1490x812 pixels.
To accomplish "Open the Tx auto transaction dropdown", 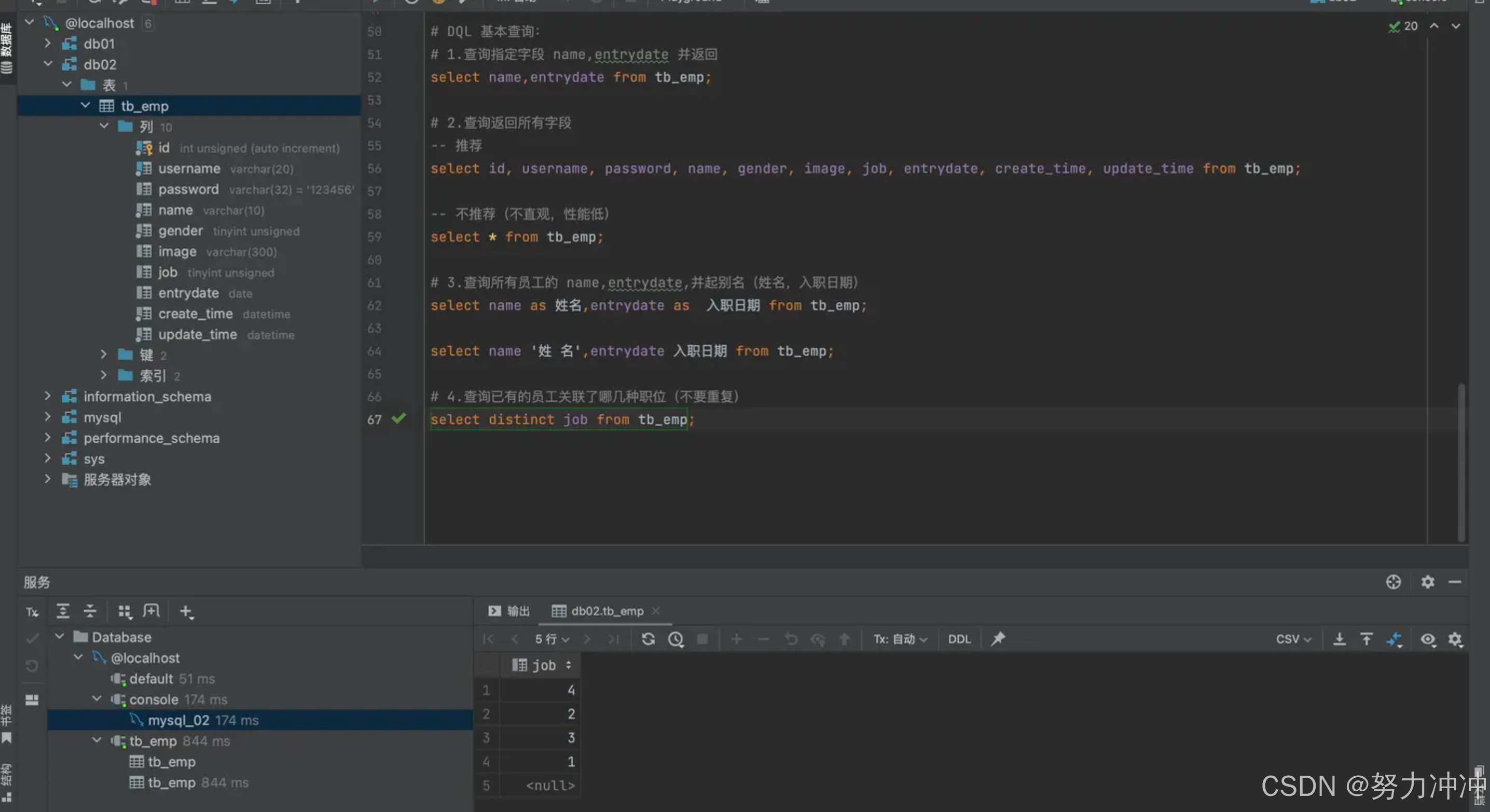I will (x=900, y=639).
